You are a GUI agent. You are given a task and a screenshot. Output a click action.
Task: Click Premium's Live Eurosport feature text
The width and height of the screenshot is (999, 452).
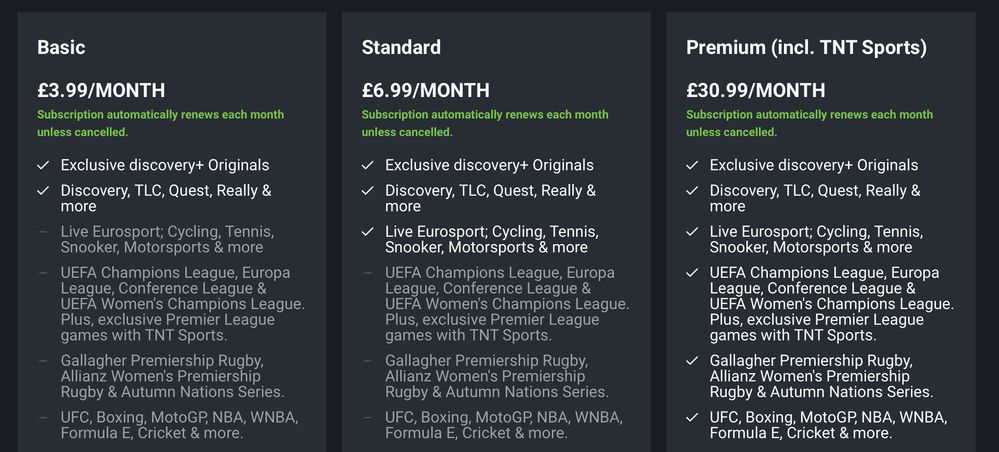click(x=816, y=239)
